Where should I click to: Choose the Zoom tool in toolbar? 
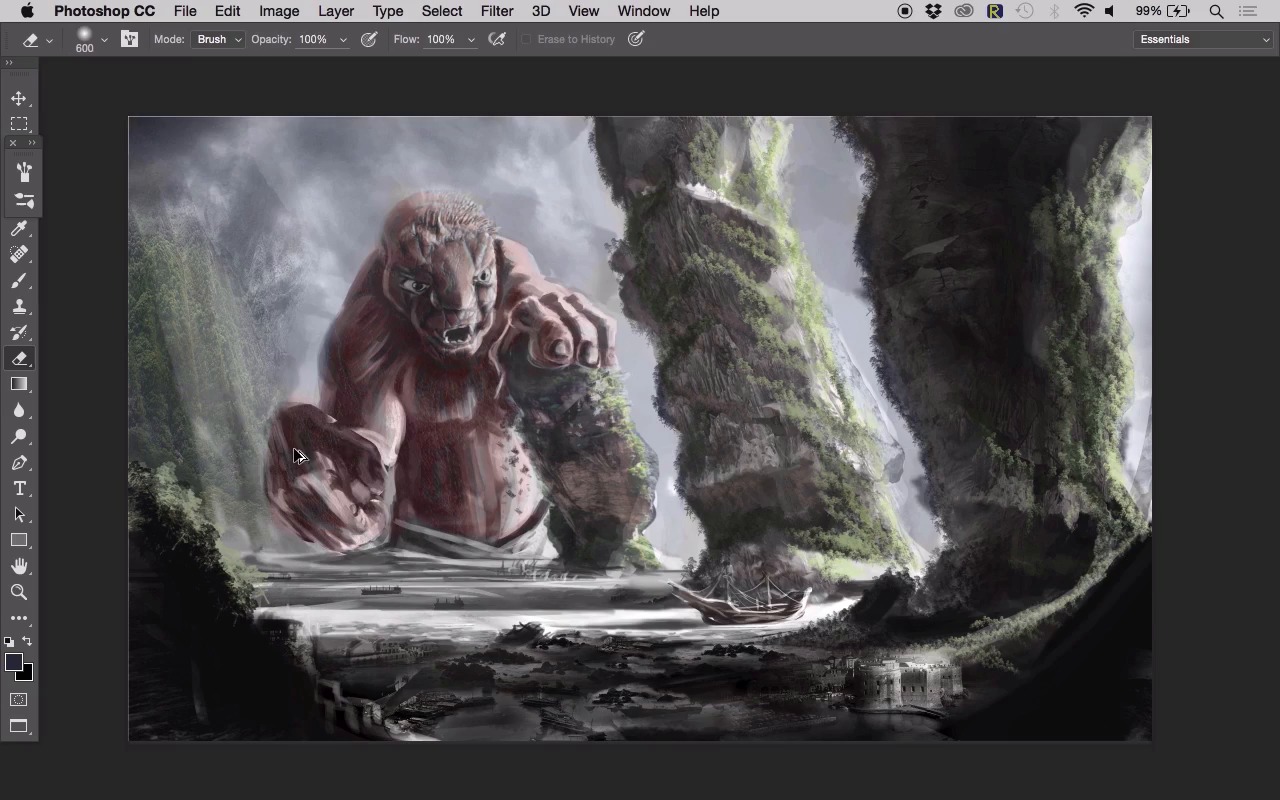tap(19, 592)
